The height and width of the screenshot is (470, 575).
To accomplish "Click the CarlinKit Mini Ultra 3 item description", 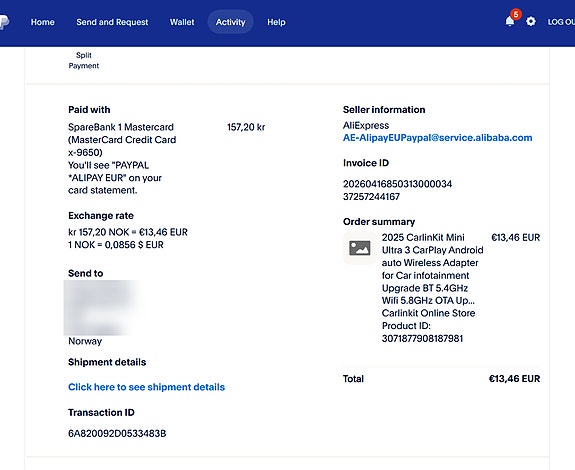I will click(432, 269).
